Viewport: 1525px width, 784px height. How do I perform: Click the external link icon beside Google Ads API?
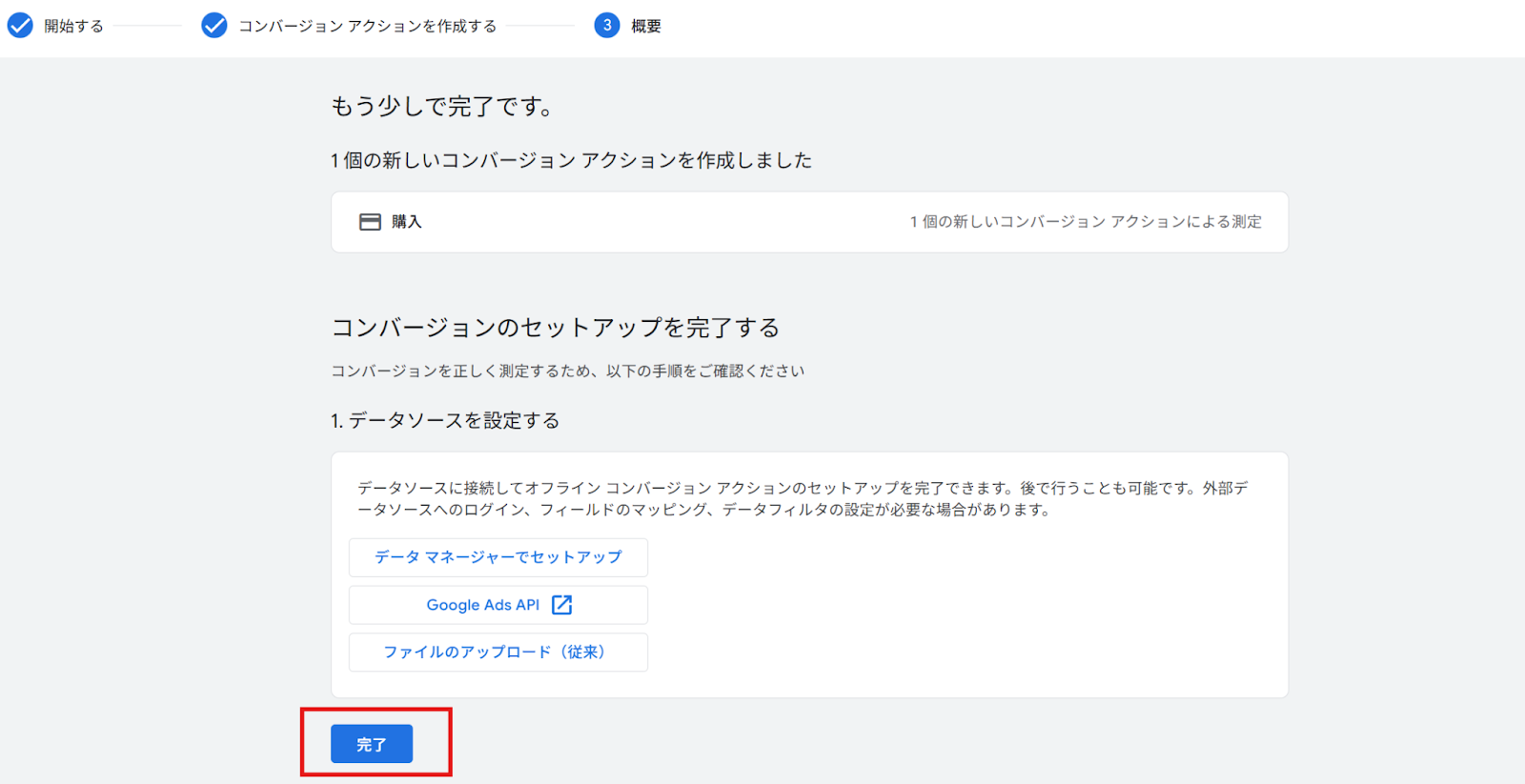(562, 605)
